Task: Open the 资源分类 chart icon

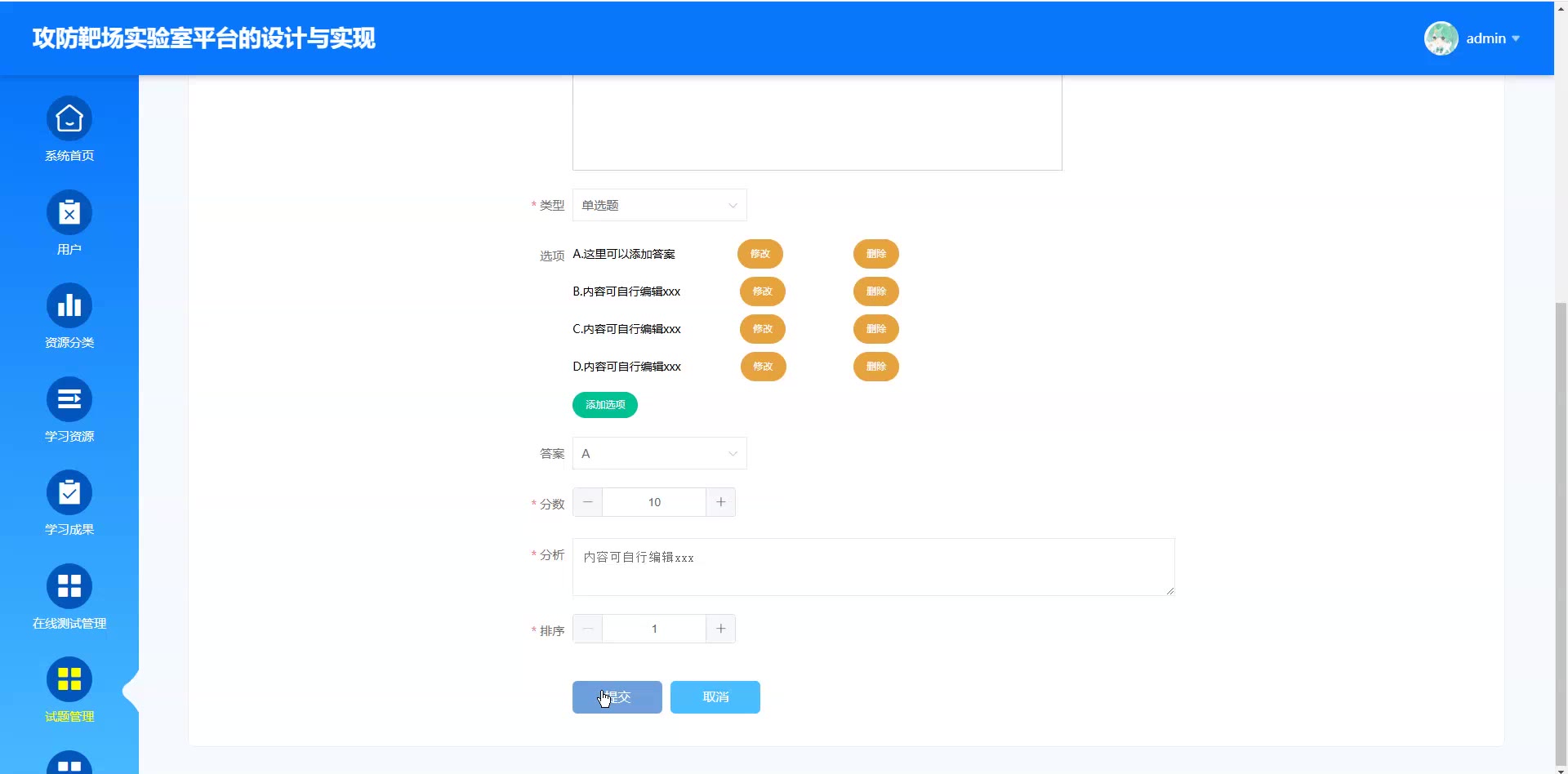Action: [69, 306]
